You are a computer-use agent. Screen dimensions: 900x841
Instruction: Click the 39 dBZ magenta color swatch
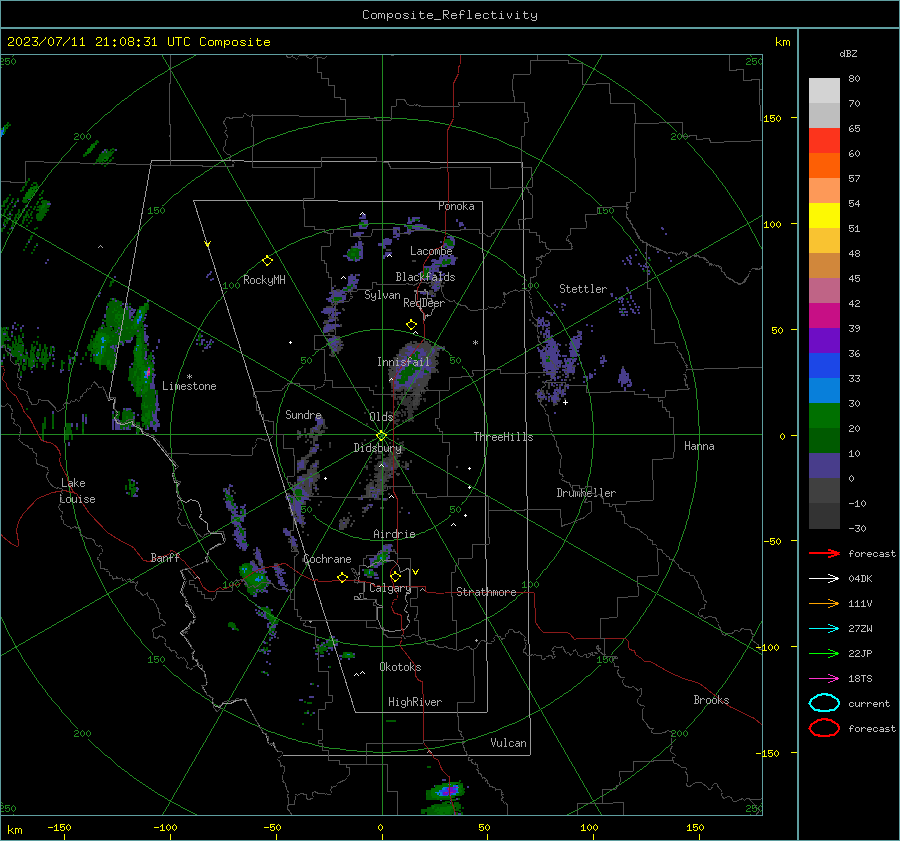pyautogui.click(x=824, y=315)
